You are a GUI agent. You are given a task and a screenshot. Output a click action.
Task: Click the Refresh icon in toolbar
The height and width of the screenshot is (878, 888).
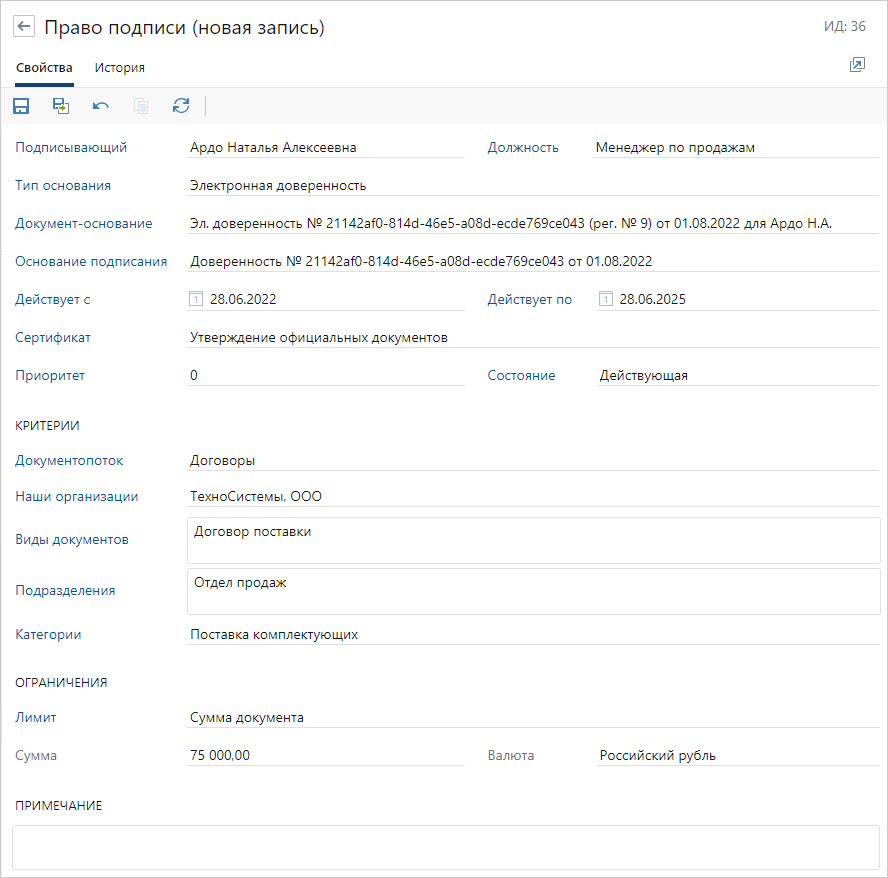coord(181,106)
